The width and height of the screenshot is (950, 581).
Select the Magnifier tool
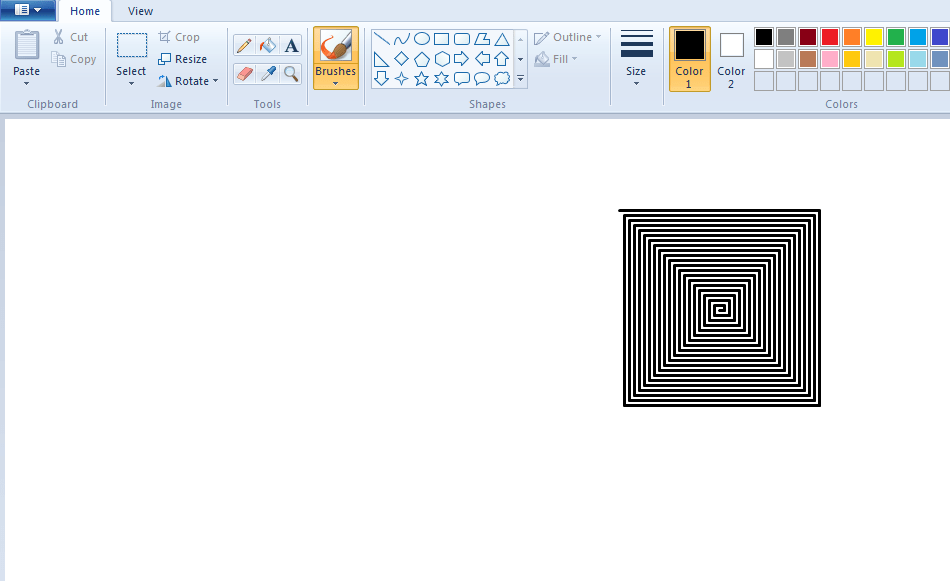click(x=290, y=73)
